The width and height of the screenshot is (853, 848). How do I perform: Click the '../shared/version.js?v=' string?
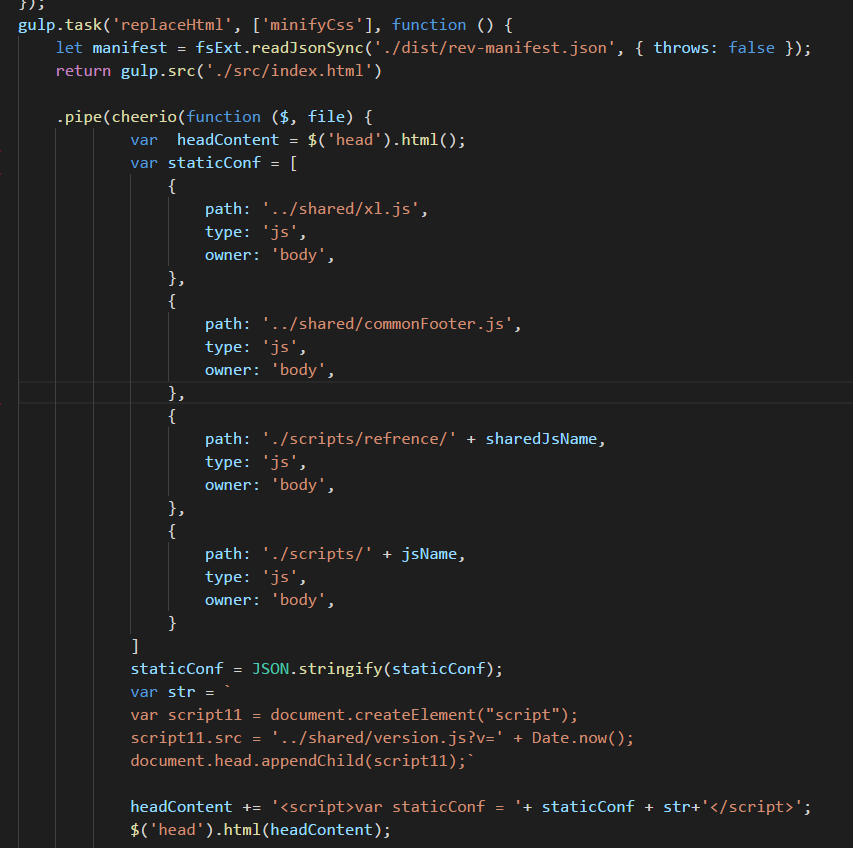point(387,738)
